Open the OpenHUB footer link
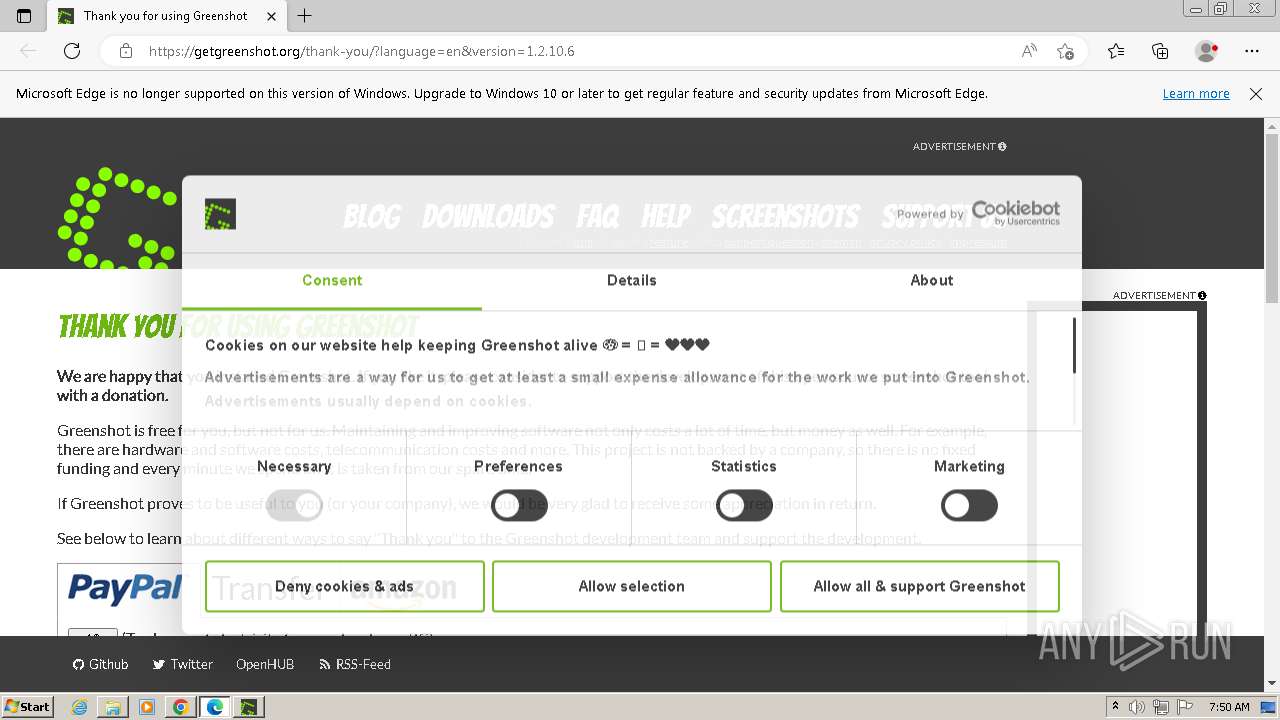This screenshot has height=720, width=1280. 265,664
